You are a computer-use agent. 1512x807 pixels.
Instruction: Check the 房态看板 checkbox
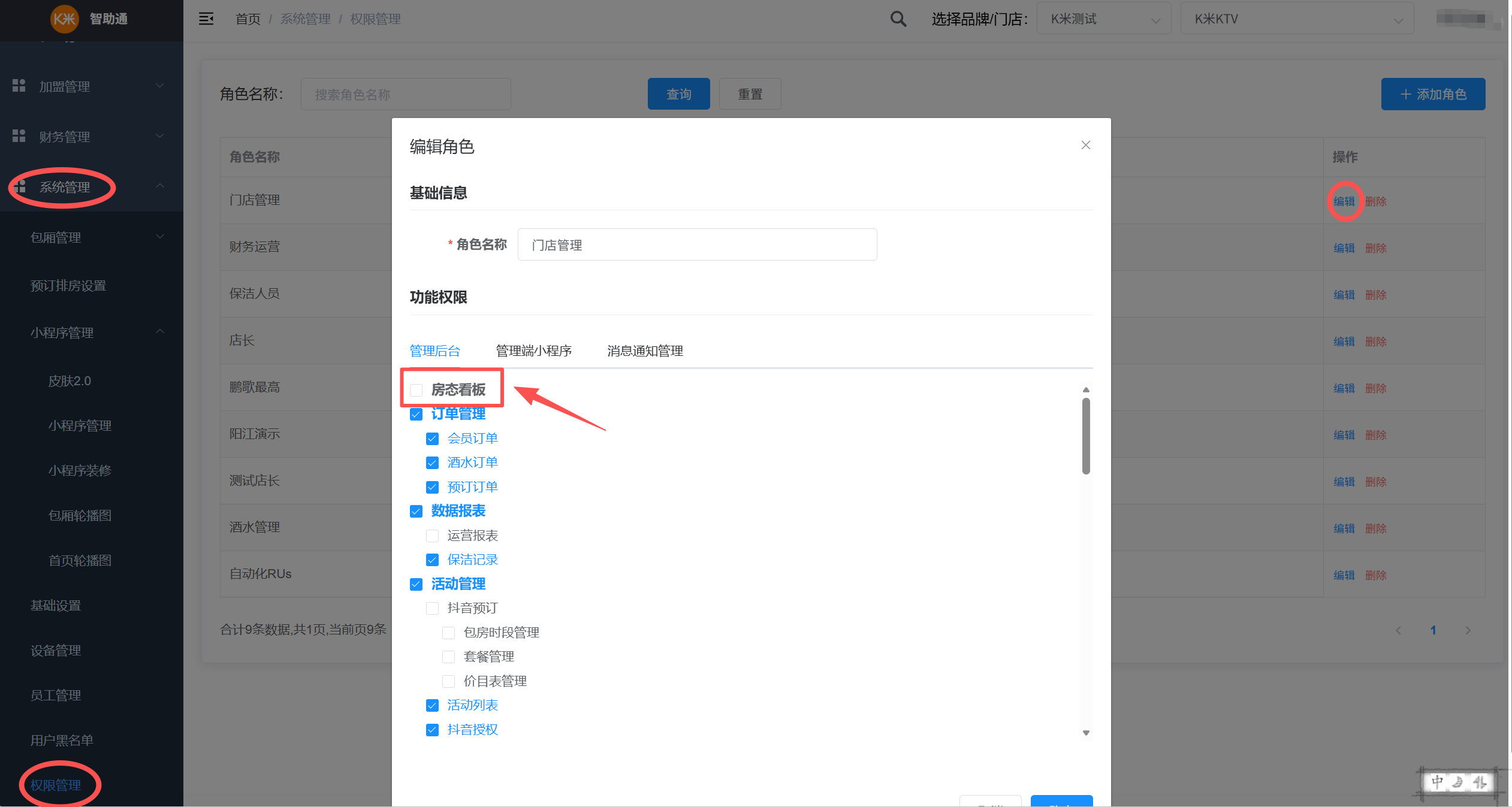(x=417, y=390)
